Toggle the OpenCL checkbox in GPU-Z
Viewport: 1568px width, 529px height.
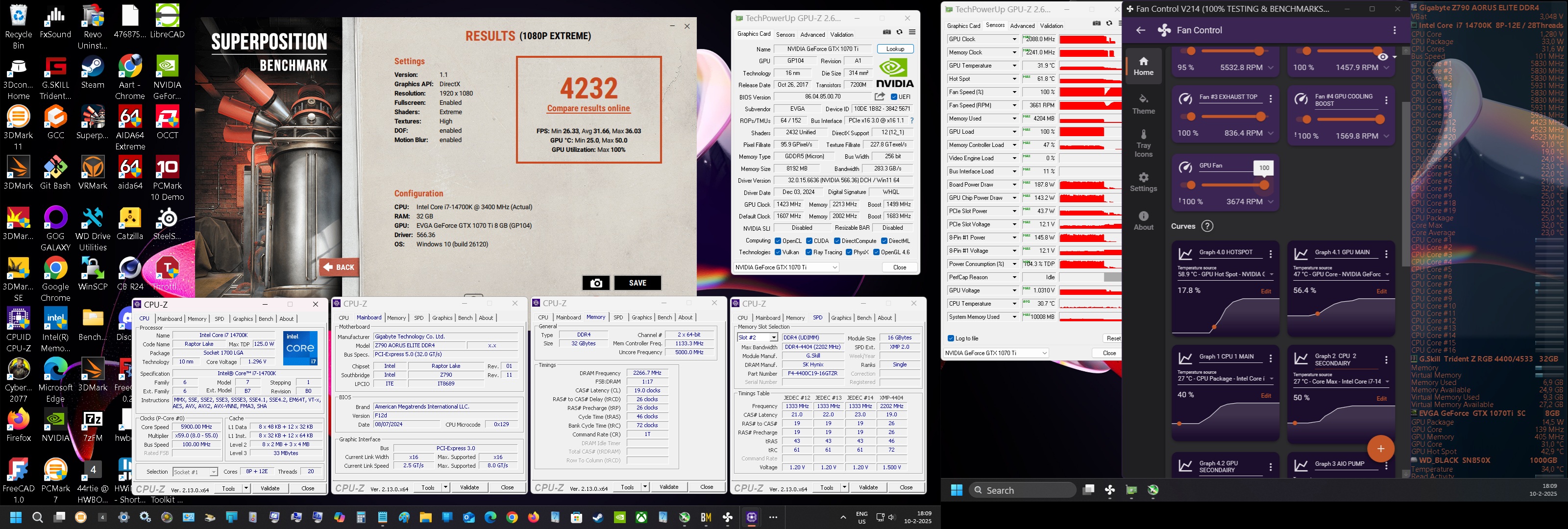778,241
